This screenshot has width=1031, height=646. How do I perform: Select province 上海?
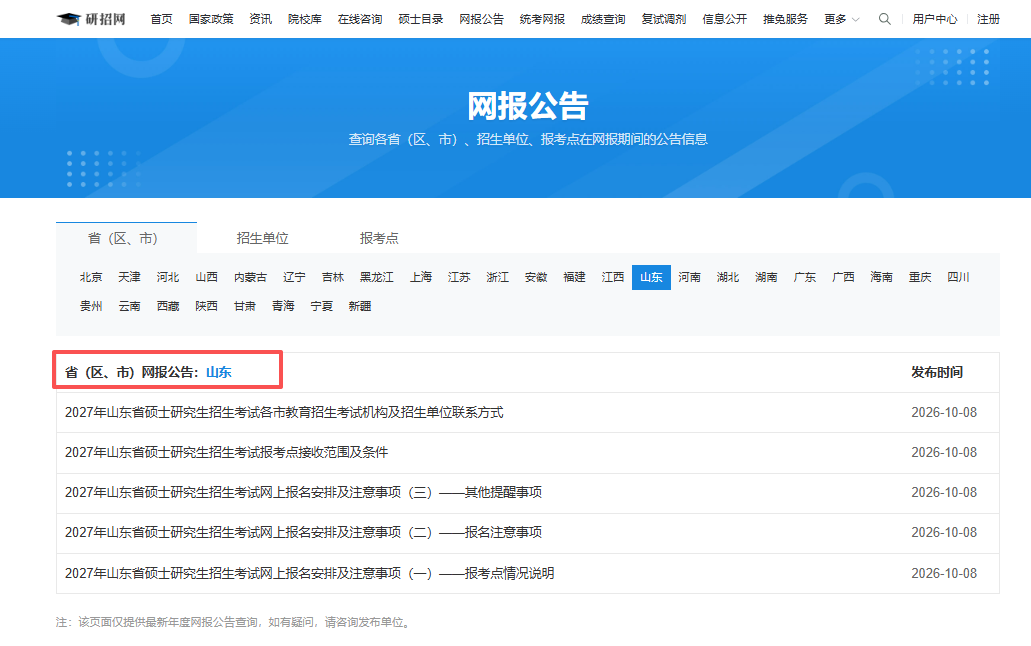(x=421, y=277)
